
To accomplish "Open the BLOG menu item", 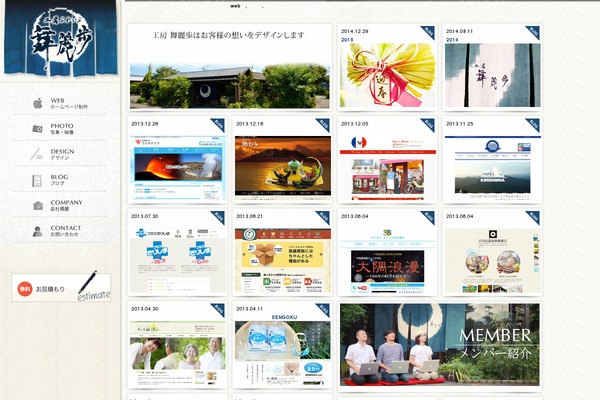I will coord(60,180).
